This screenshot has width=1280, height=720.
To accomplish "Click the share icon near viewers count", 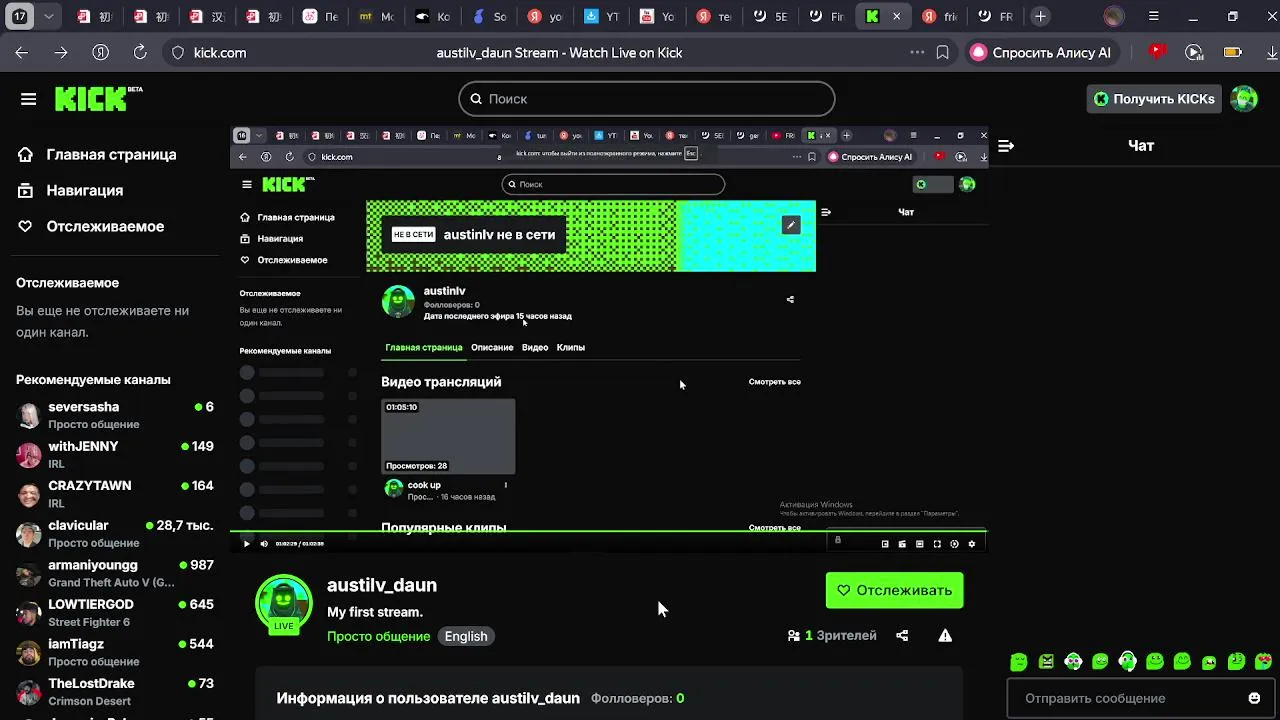I will (x=902, y=636).
